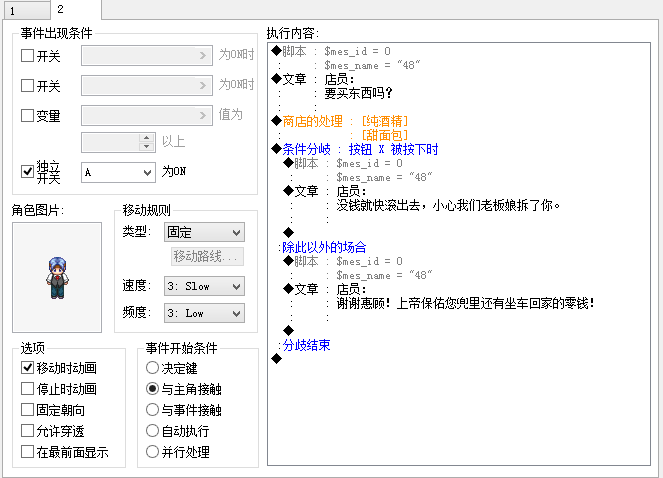Open the first switch selector field
663x478 pixels.
click(x=147, y=55)
